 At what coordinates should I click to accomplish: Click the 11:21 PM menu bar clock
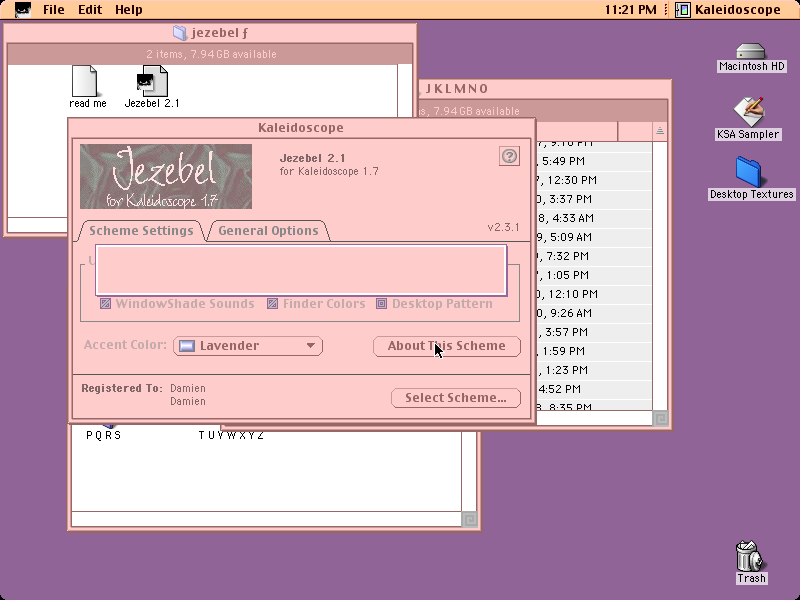click(x=631, y=10)
